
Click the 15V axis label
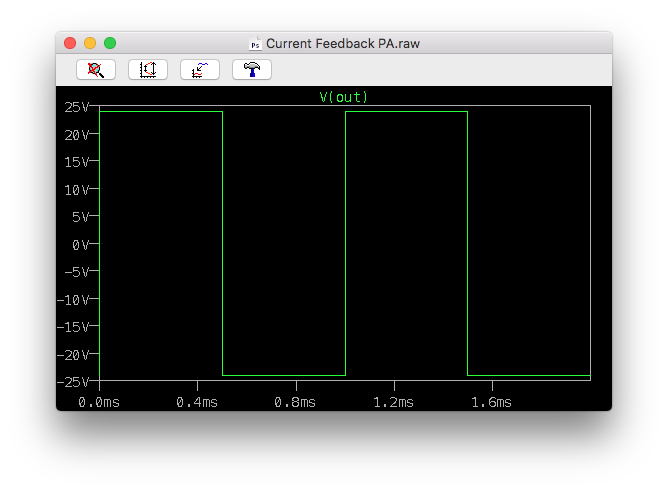[77, 162]
